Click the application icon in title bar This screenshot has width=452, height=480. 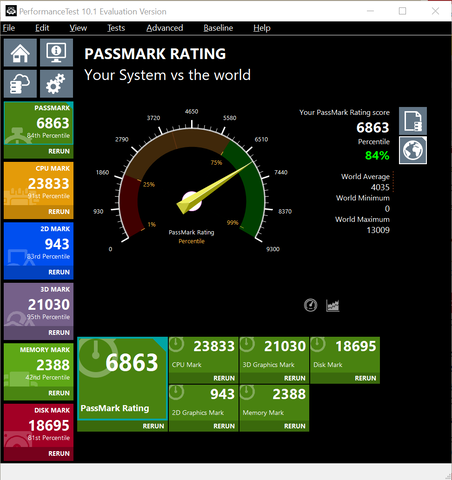[11, 11]
